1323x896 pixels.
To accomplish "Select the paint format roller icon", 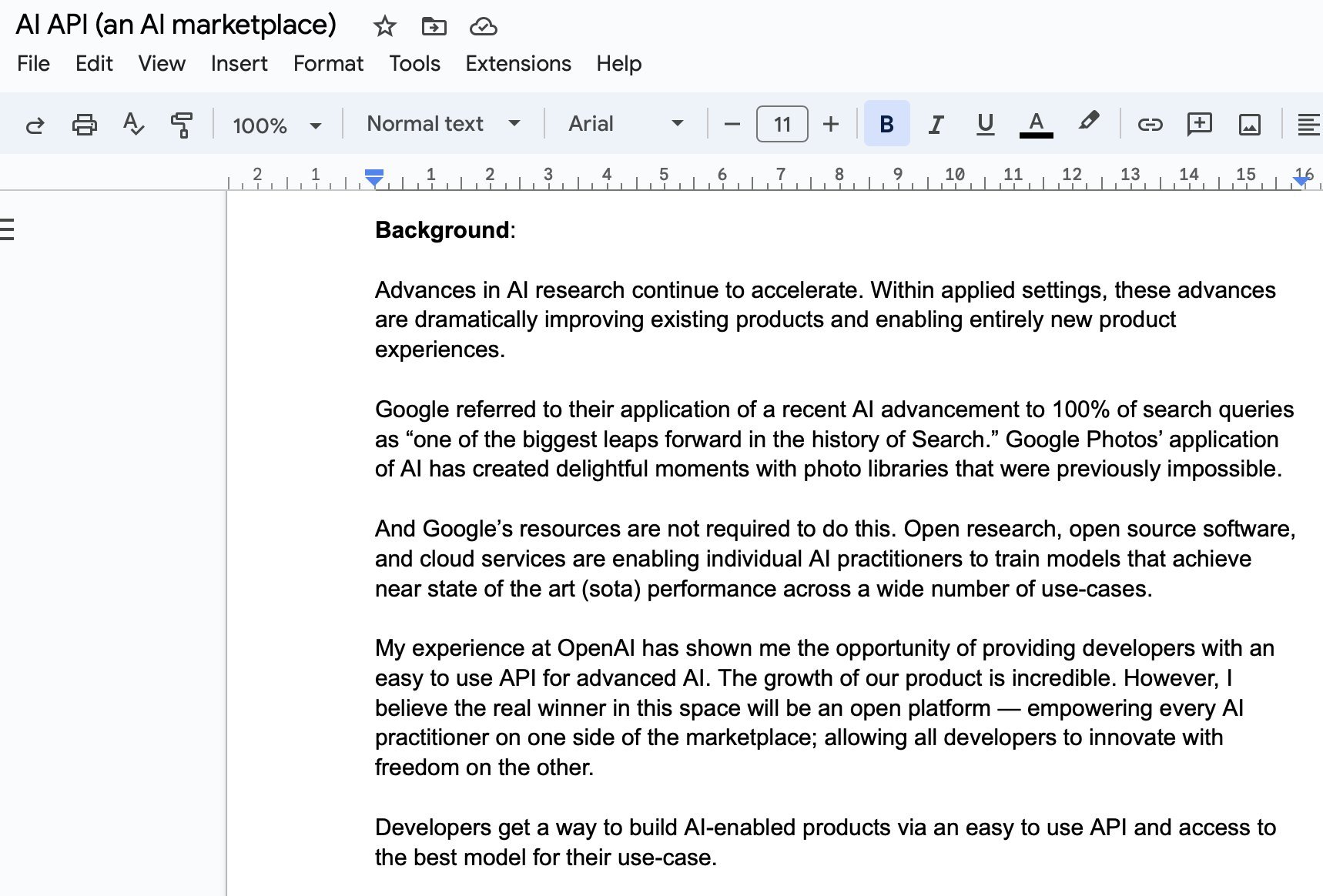I will click(x=182, y=124).
